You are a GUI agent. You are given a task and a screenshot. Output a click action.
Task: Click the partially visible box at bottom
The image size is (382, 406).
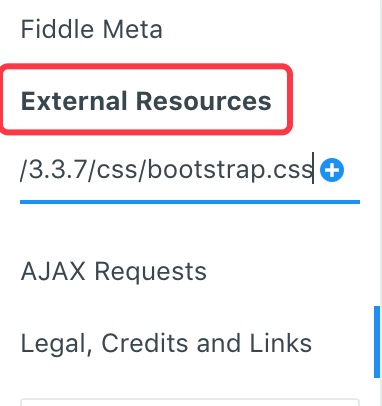coord(190,402)
